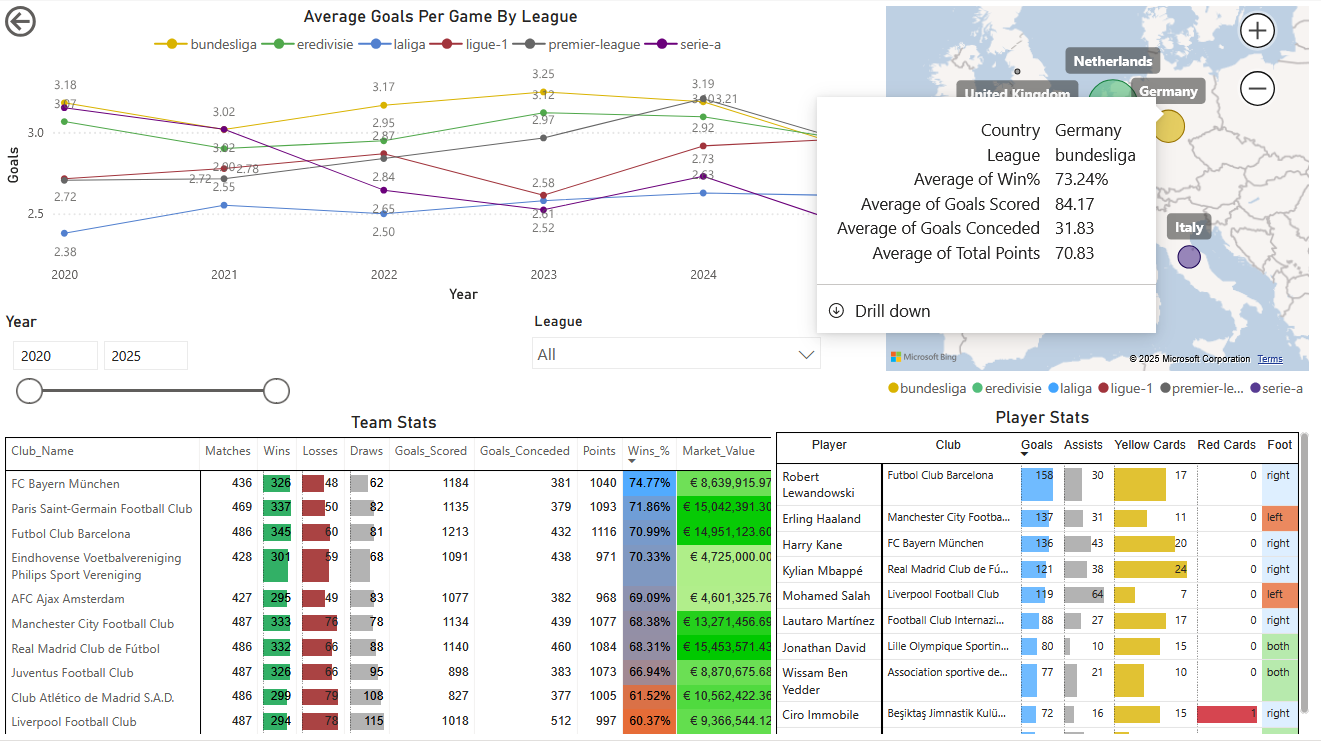Image resolution: width=1321 pixels, height=741 pixels.
Task: Select the FC Bayern München row
Action: (x=65, y=484)
